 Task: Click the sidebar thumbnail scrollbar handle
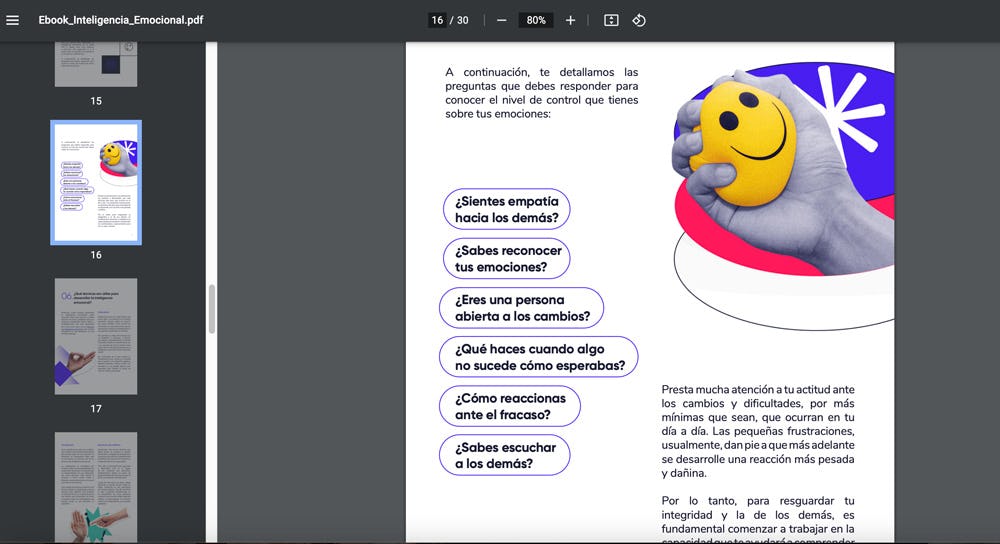tap(211, 309)
